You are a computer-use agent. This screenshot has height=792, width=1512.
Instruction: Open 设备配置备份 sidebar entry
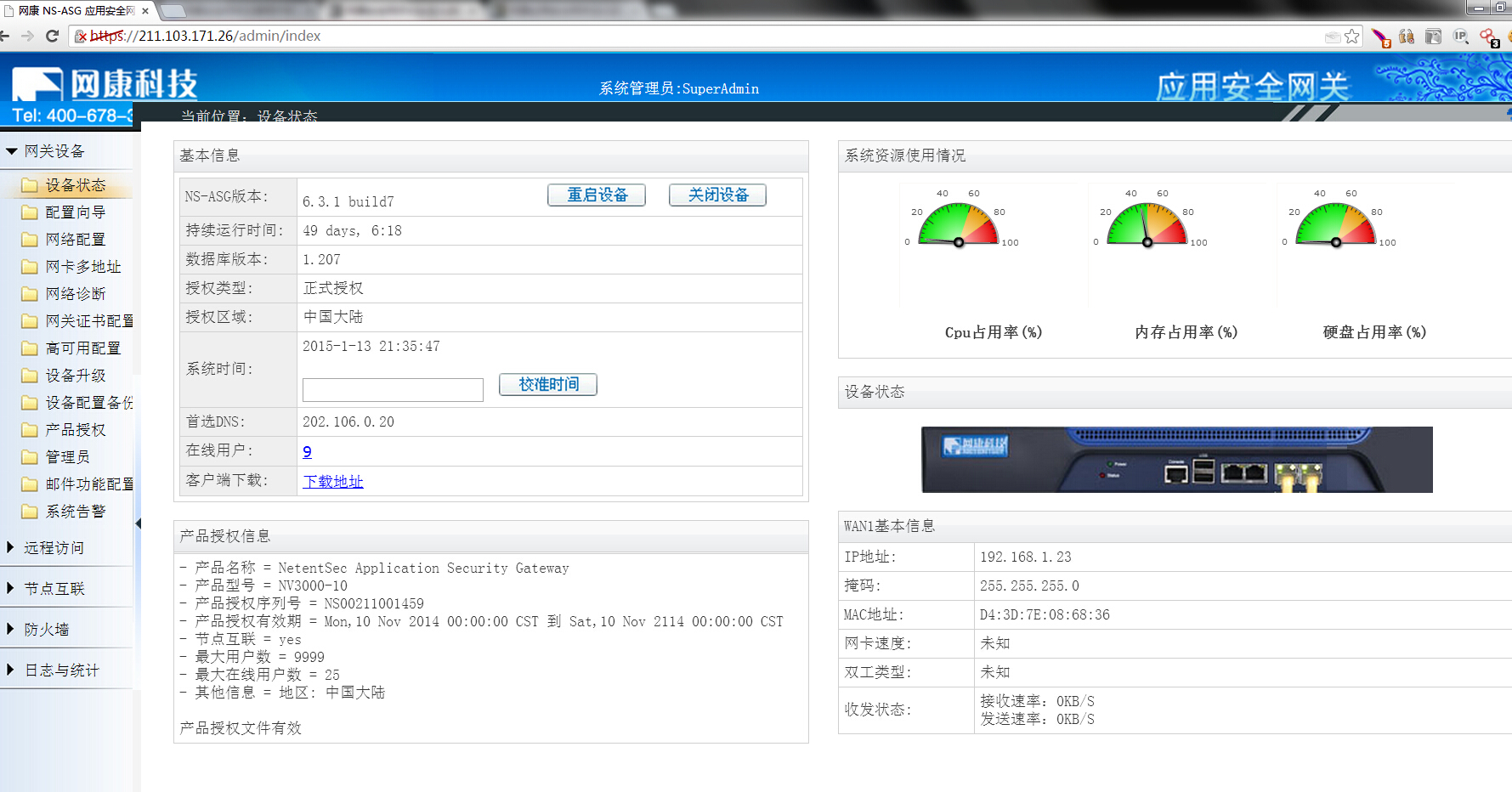coord(89,403)
